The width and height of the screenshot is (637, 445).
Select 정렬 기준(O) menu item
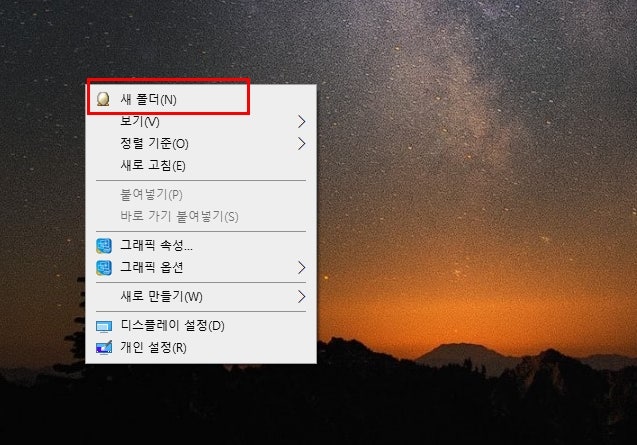point(201,143)
